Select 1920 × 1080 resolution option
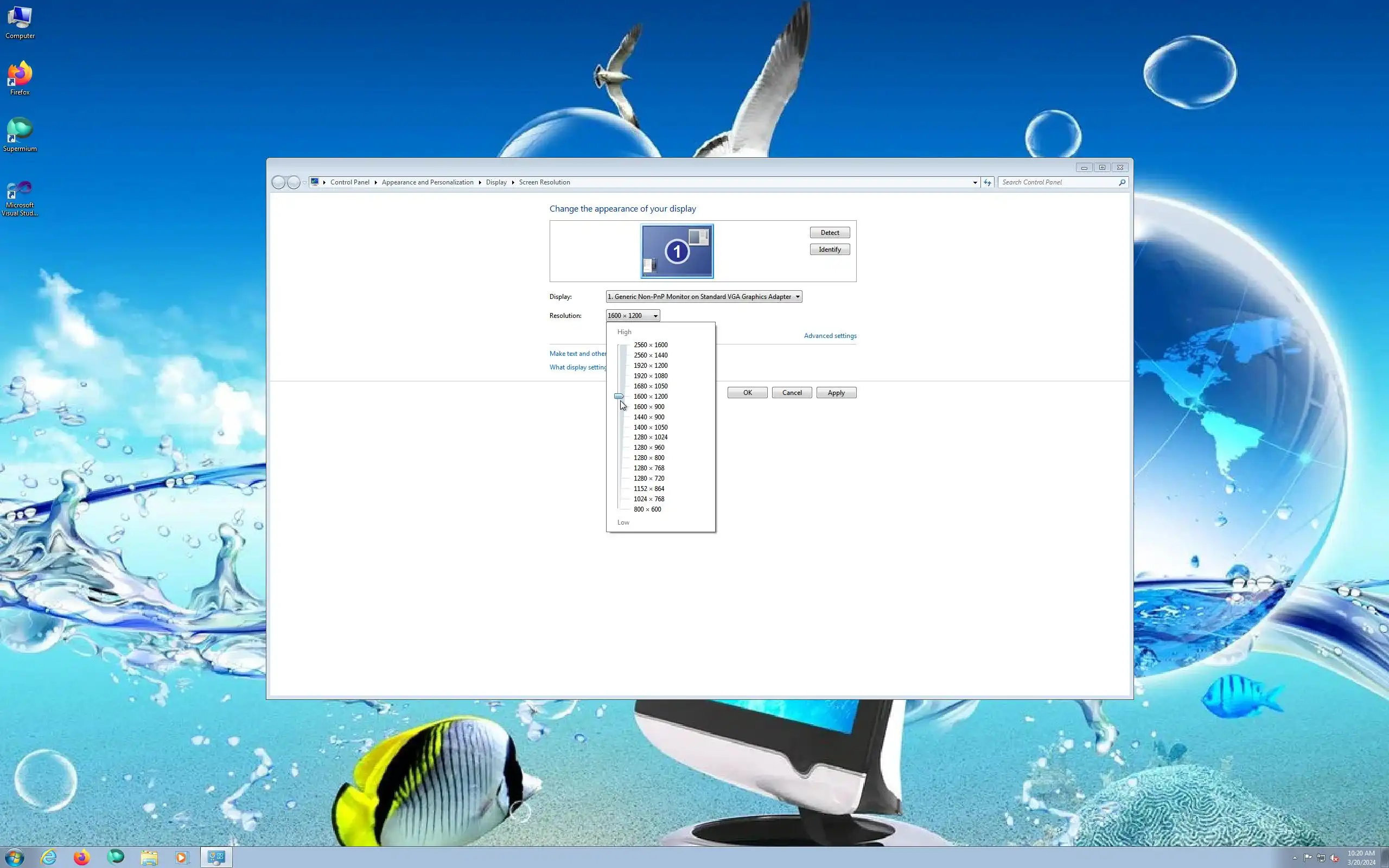The image size is (1389, 868). [x=651, y=375]
